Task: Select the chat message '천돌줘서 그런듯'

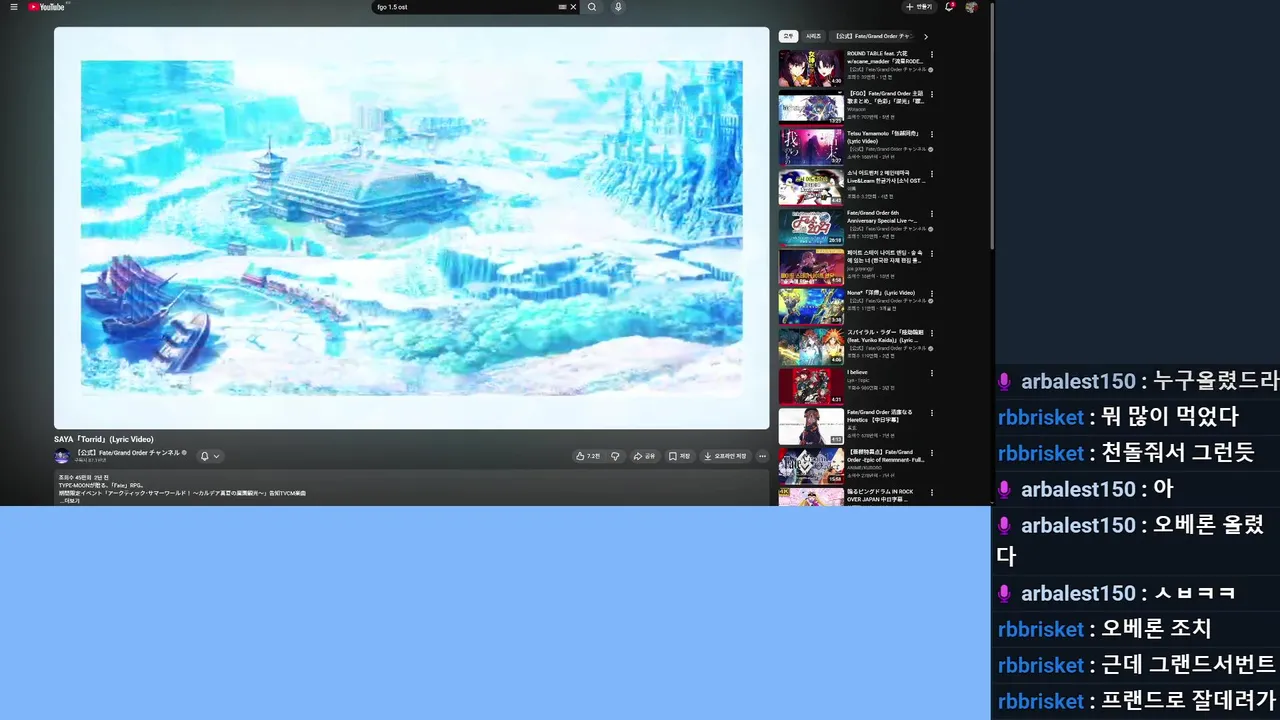Action: (x=1177, y=453)
